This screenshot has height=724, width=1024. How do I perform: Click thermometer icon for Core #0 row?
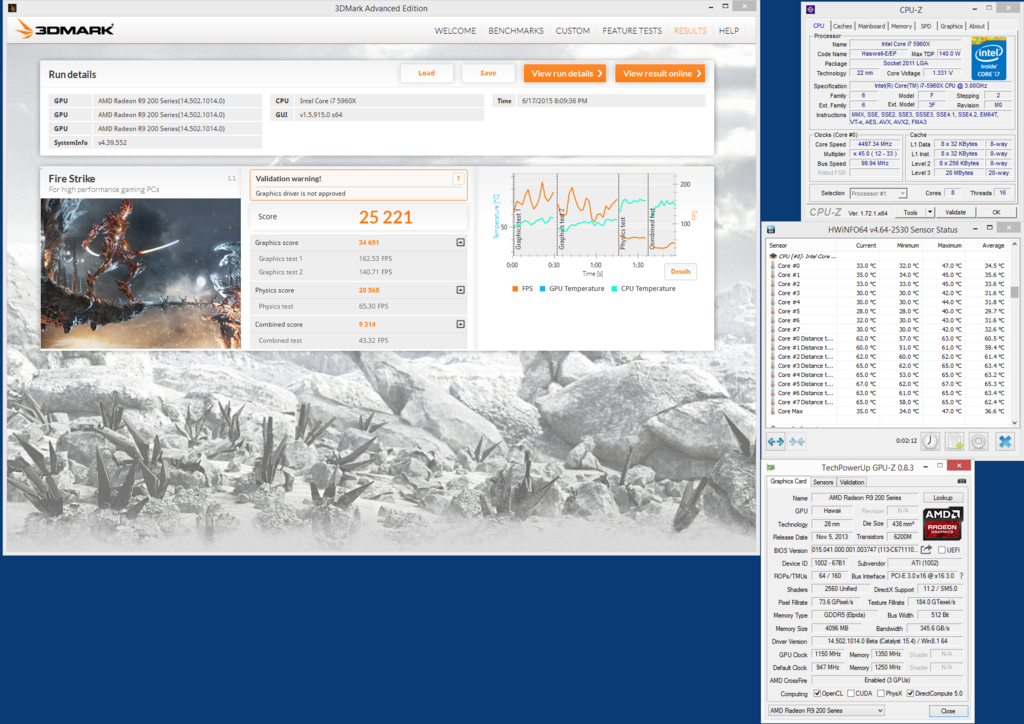click(773, 266)
